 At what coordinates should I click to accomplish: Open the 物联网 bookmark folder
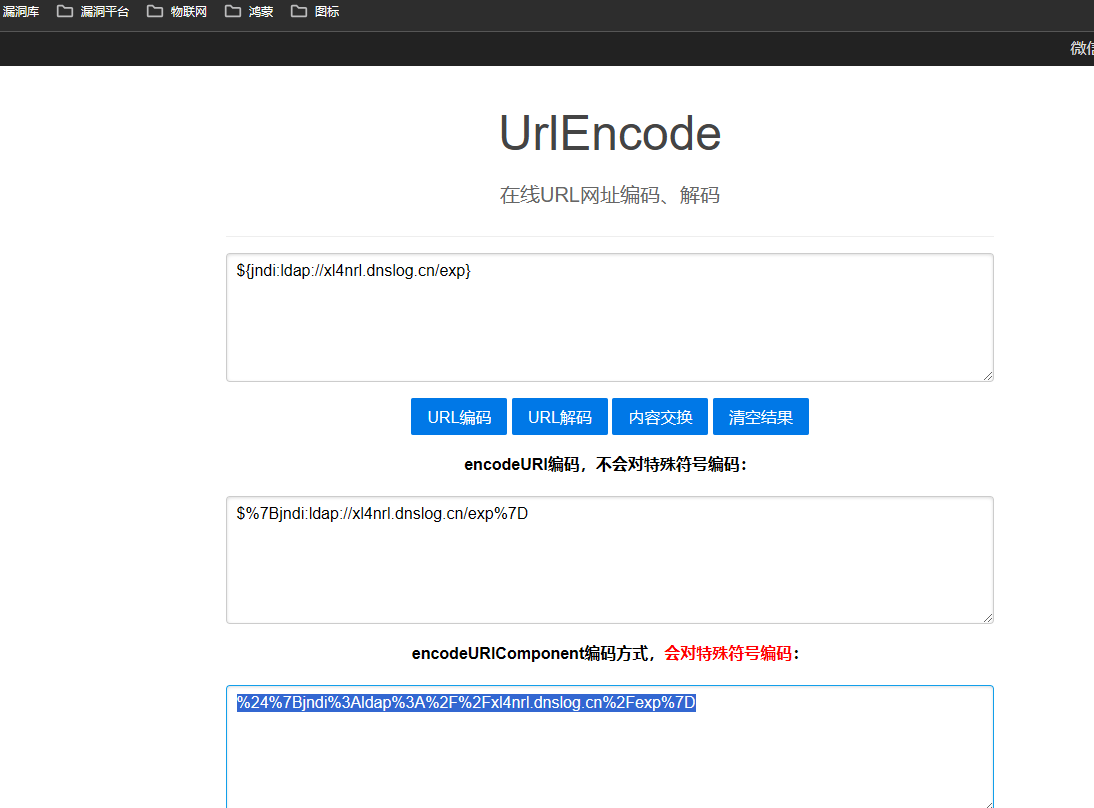pos(177,12)
